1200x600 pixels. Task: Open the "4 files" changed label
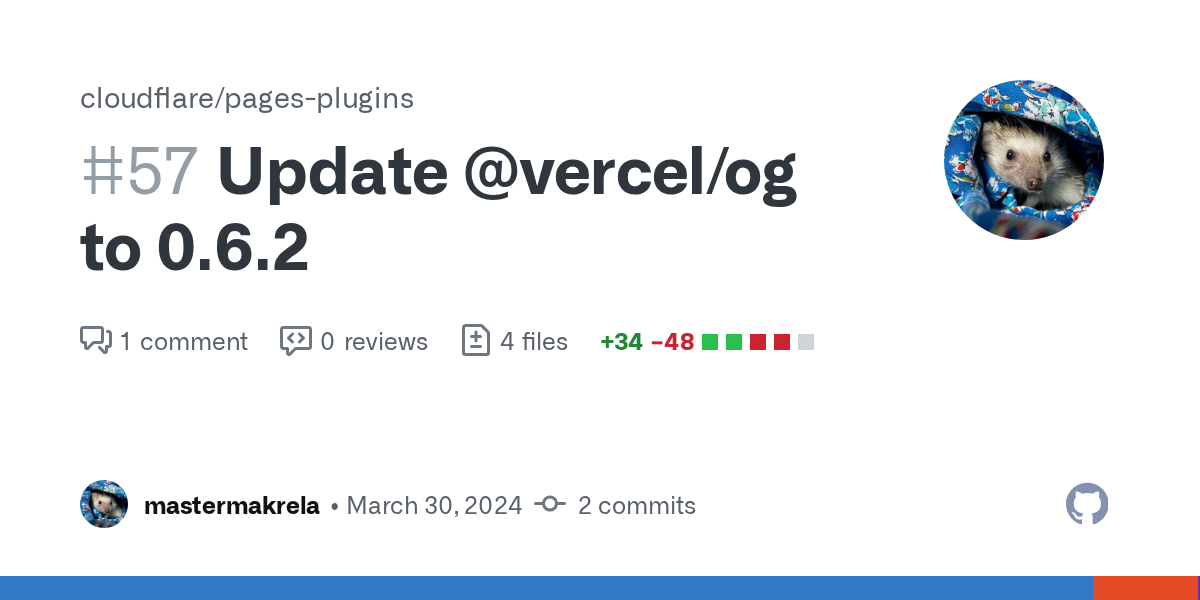tap(533, 342)
